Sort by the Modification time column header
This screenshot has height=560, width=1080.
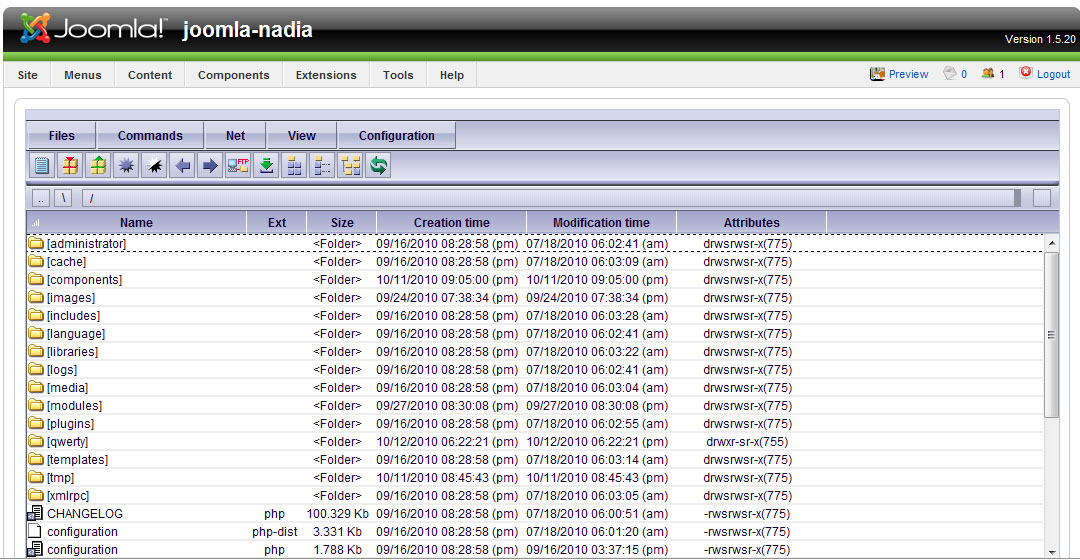pyautogui.click(x=601, y=222)
